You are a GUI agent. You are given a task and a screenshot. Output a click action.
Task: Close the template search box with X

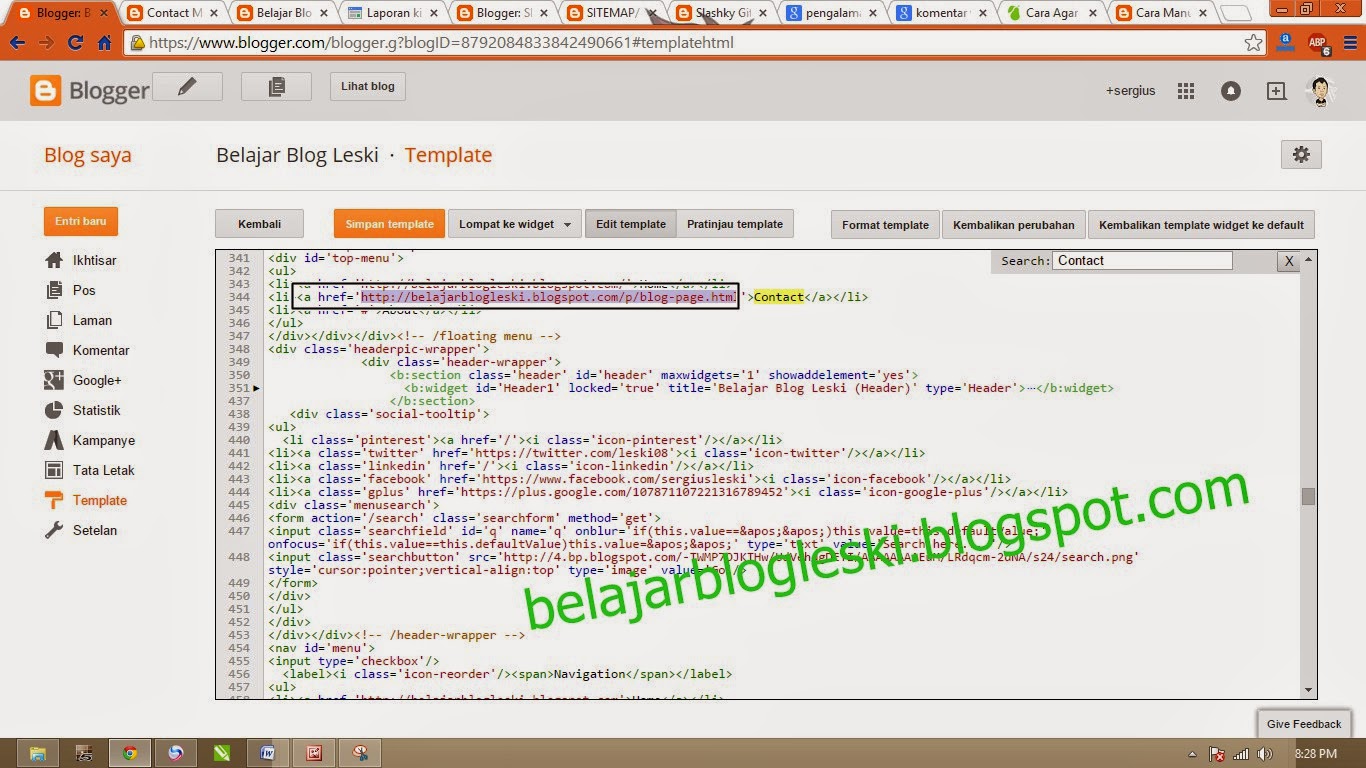click(1289, 261)
